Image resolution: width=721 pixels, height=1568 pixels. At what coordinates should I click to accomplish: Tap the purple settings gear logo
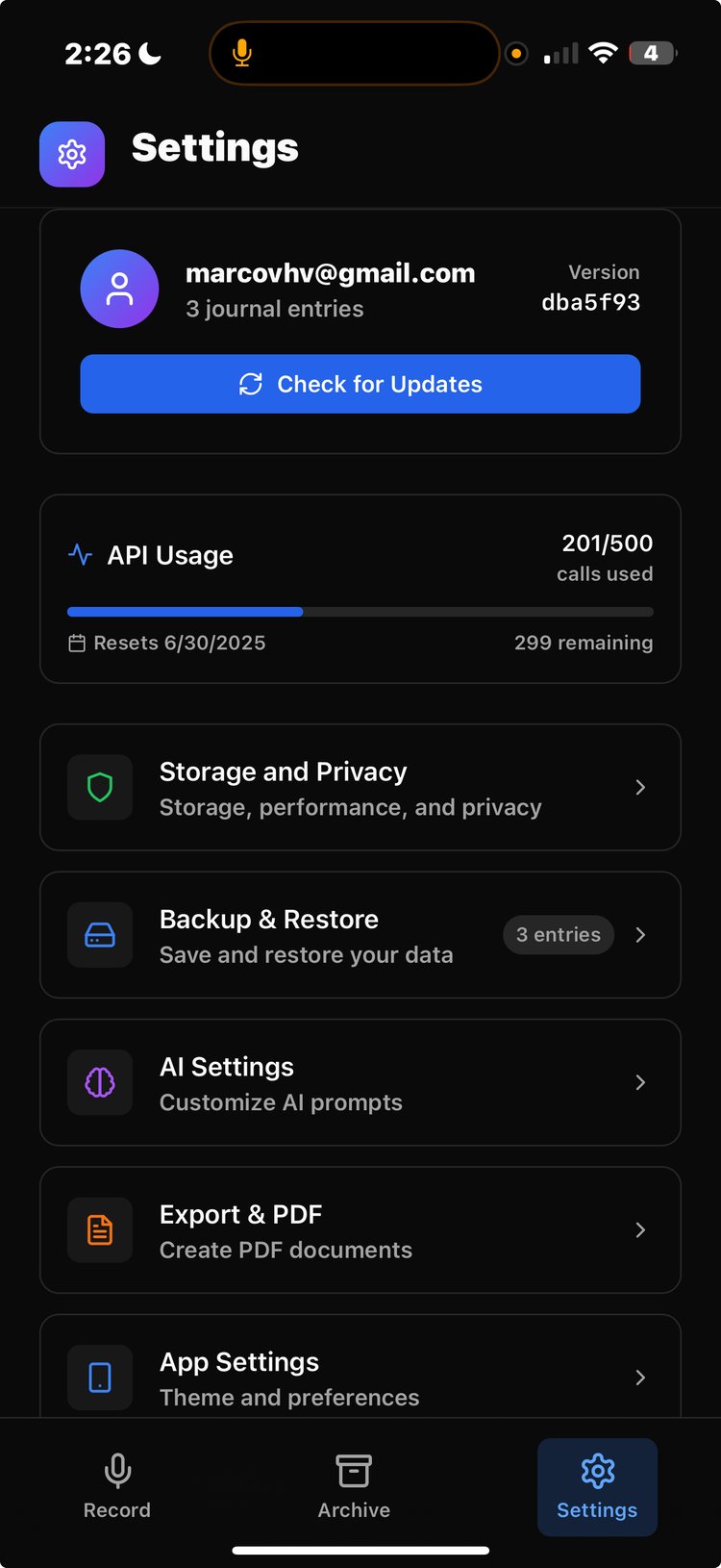(72, 154)
